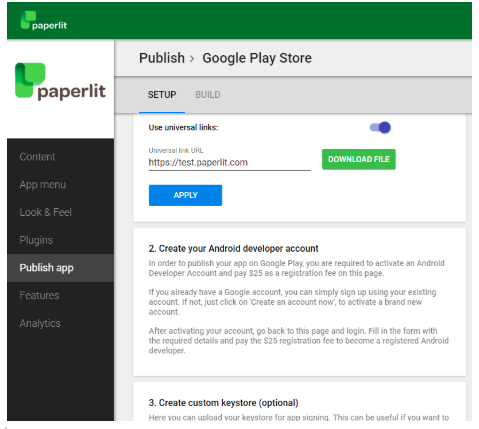Toggle the Use universal links switch
The width and height of the screenshot is (479, 429).
tap(380, 127)
